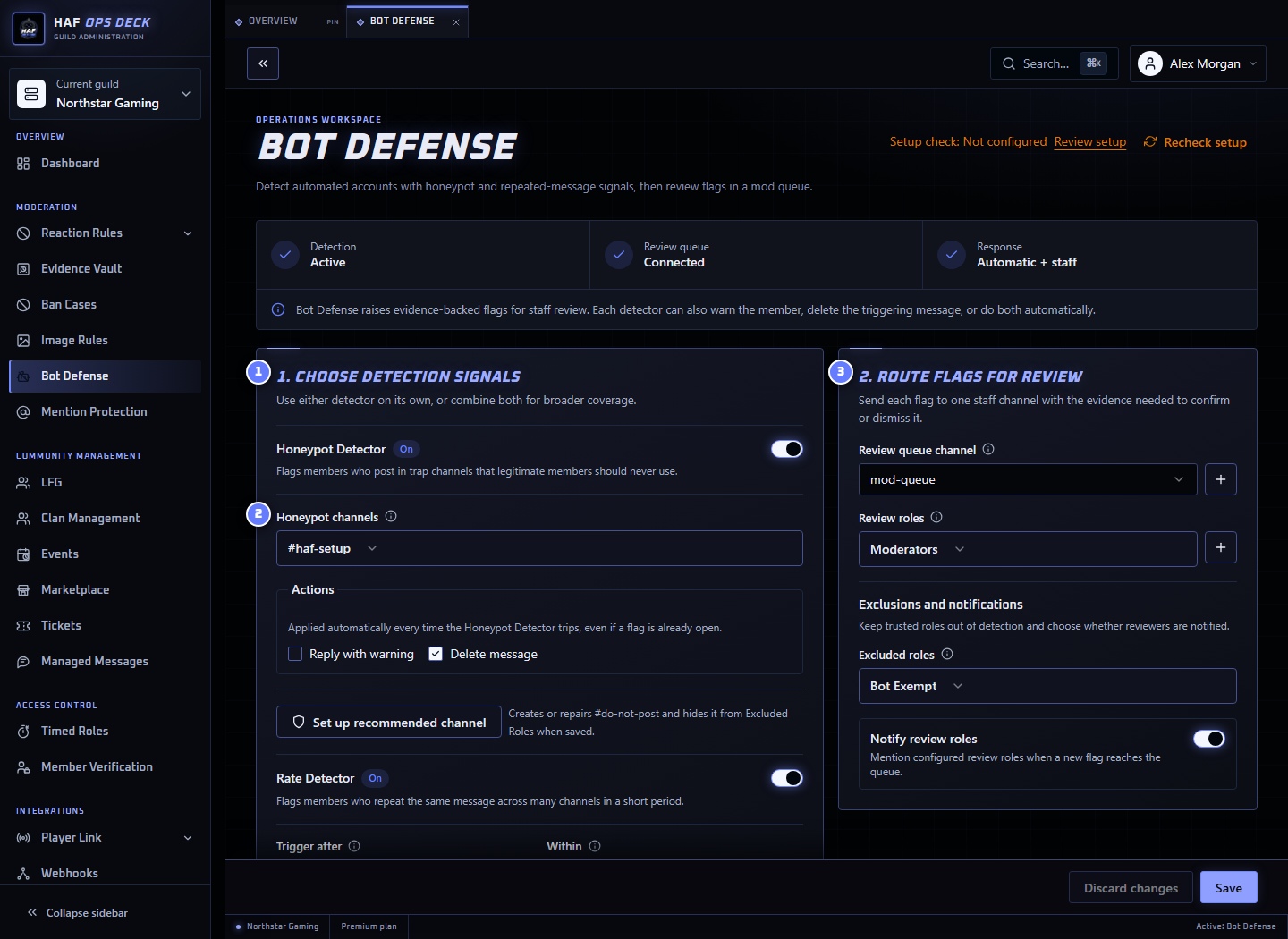This screenshot has height=939, width=1288.
Task: Click the Bot Defense sidebar icon
Action: (23, 376)
